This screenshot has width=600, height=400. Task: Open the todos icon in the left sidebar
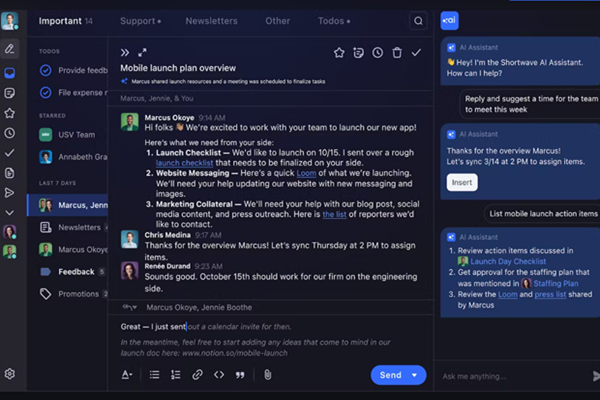[10, 93]
